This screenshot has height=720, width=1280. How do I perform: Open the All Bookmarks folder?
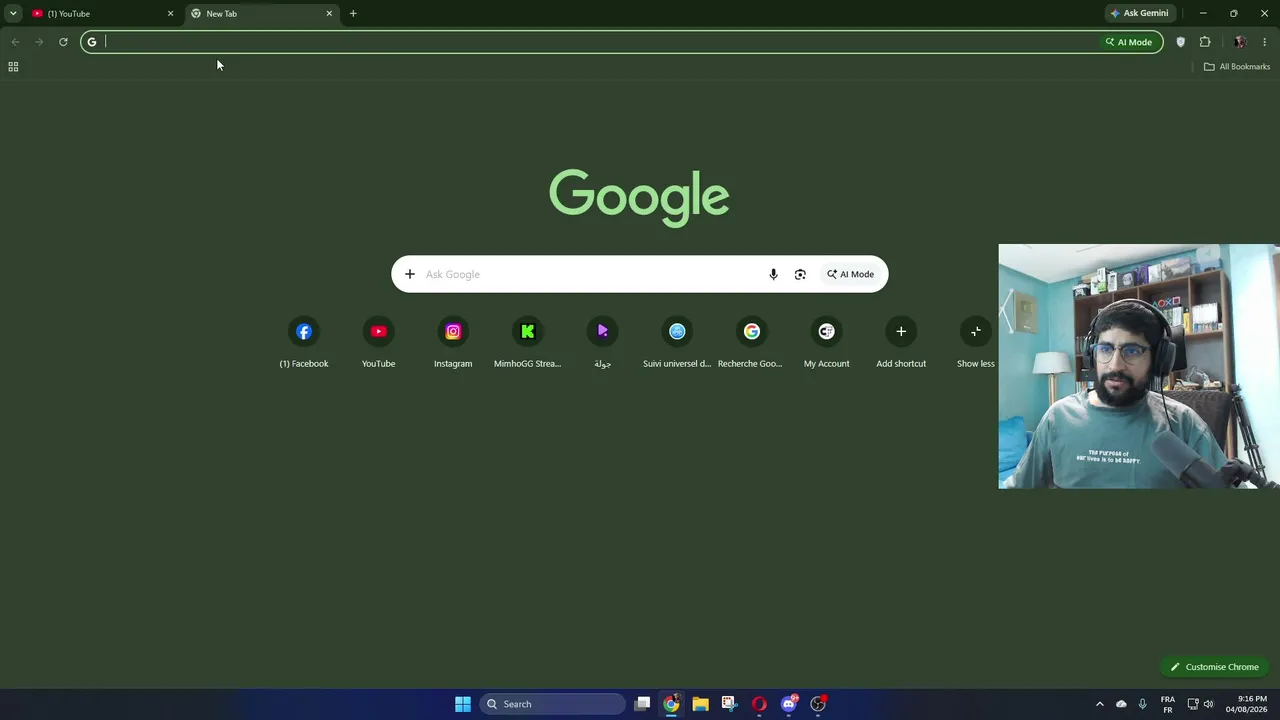1237,67
